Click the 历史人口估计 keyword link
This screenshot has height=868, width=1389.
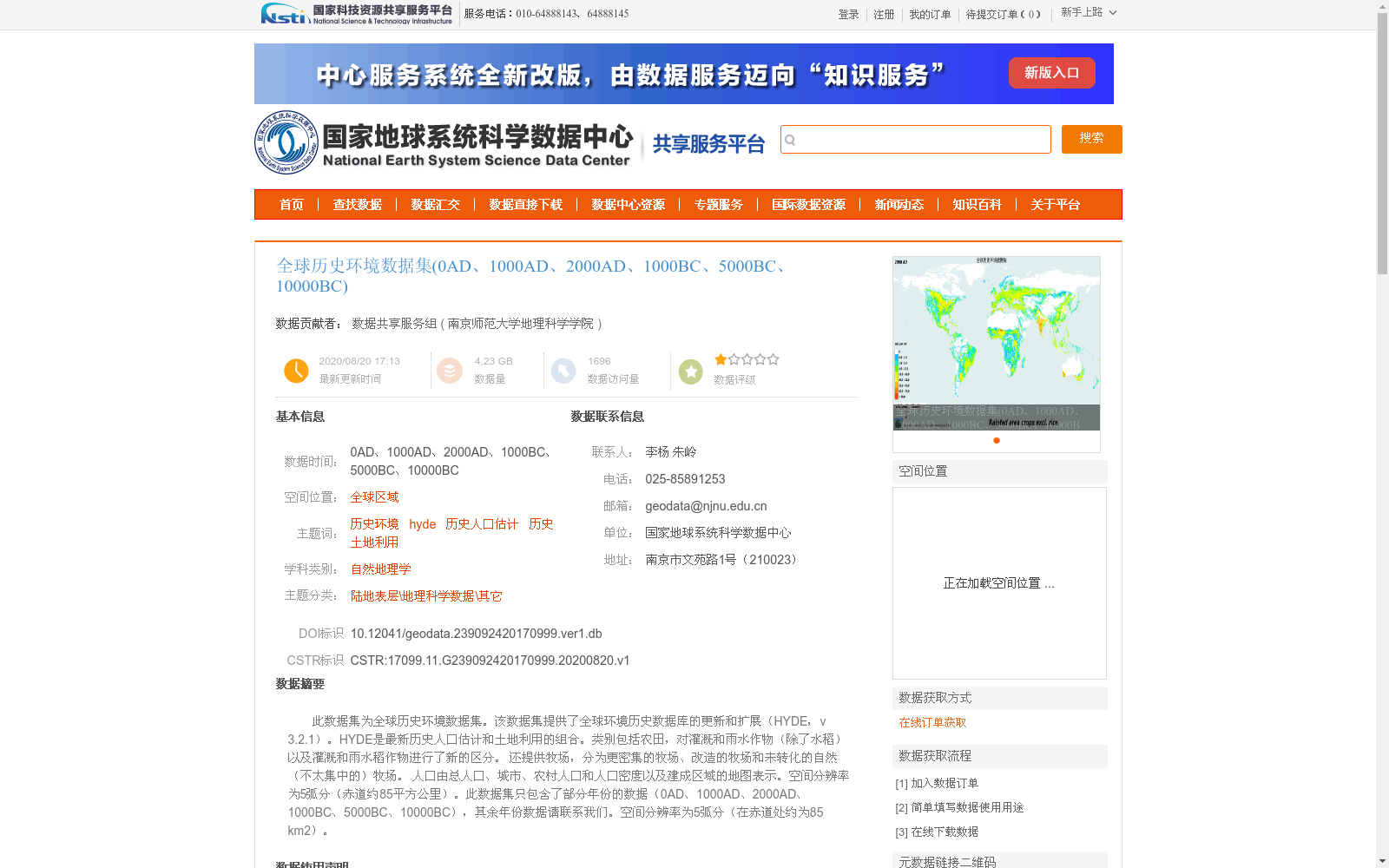[x=482, y=524]
